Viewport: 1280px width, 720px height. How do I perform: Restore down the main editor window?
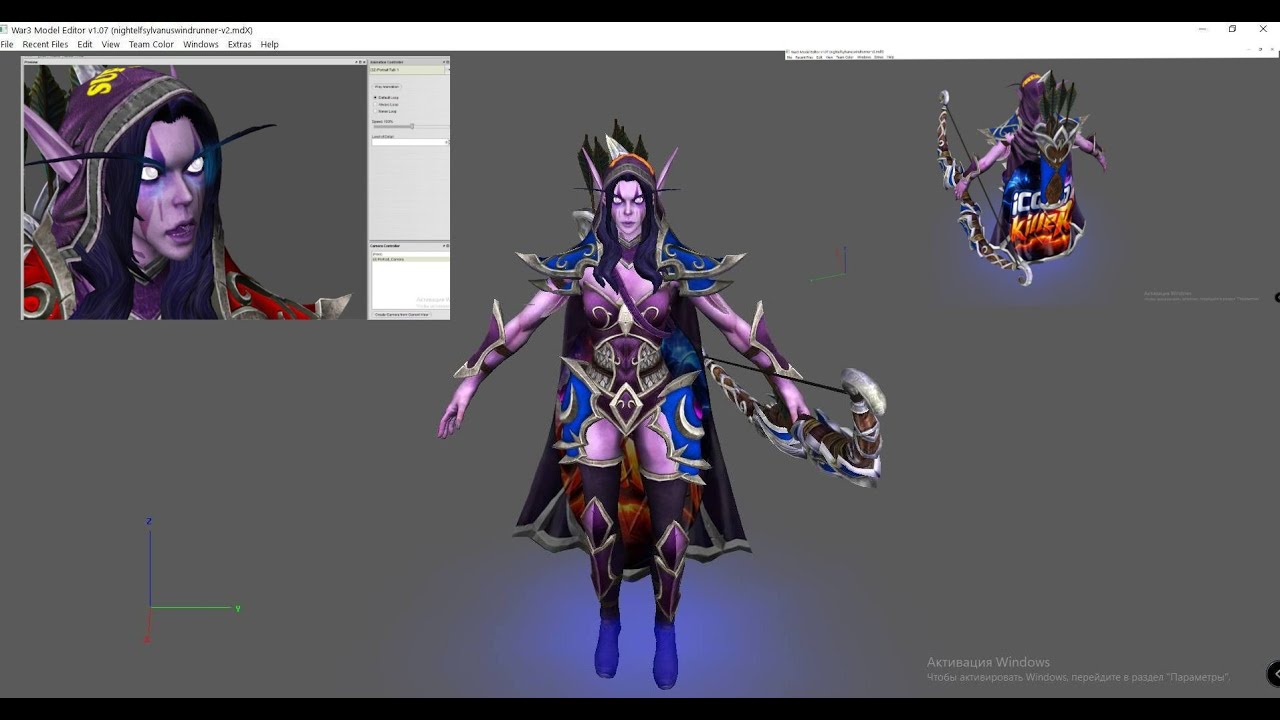(1233, 29)
